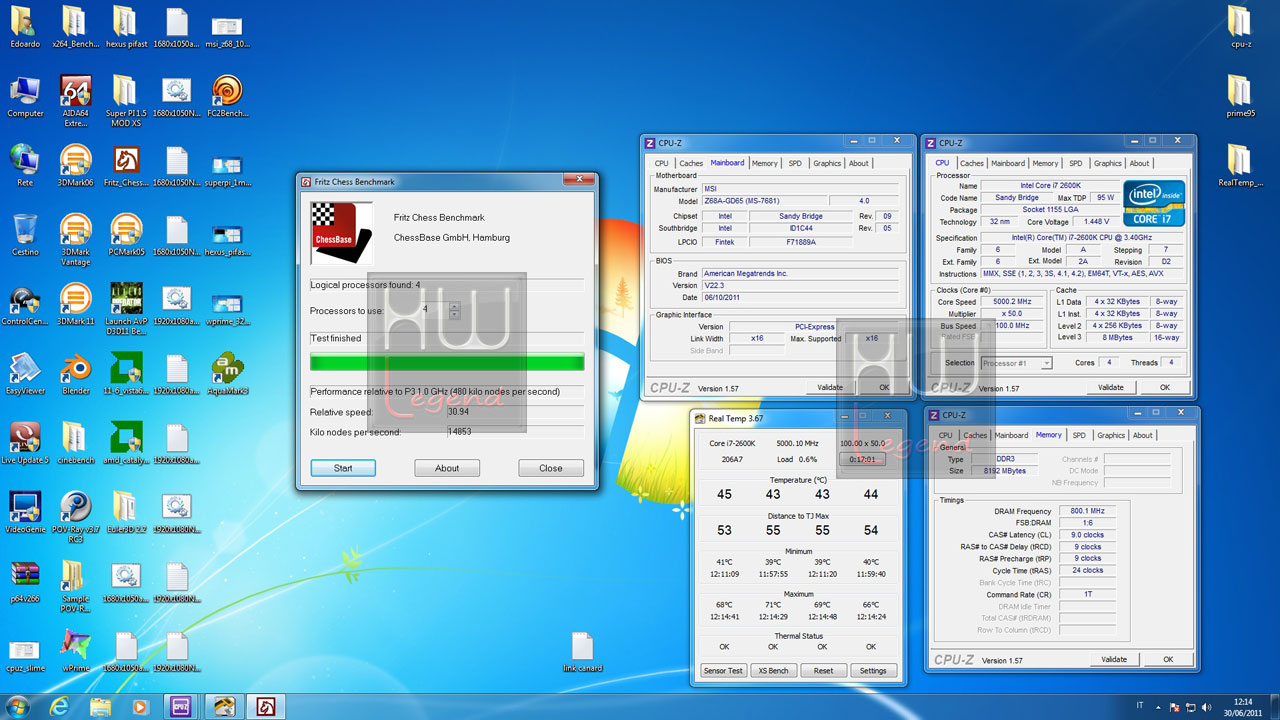The height and width of the screenshot is (720, 1280).
Task: Open the link canard file icon
Action: click(x=583, y=650)
